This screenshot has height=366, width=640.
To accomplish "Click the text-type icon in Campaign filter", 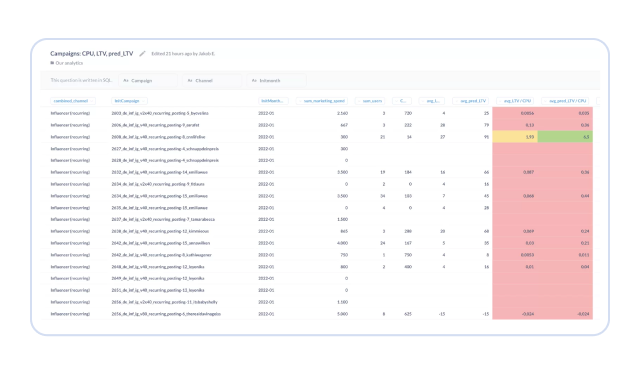I will (x=126, y=80).
